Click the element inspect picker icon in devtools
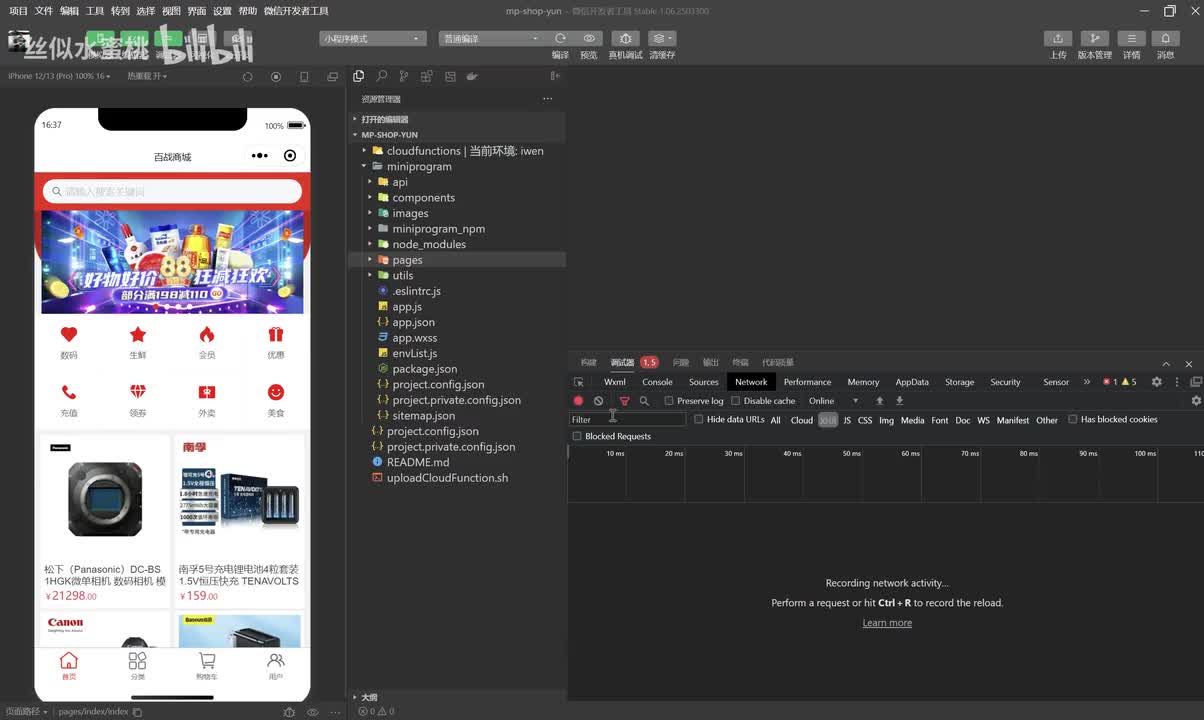This screenshot has width=1204, height=720. [x=578, y=382]
